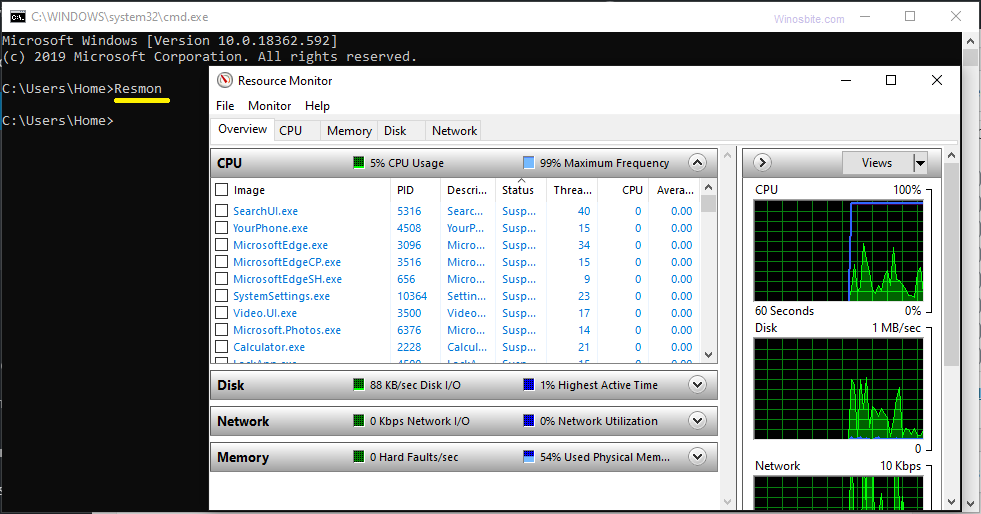This screenshot has width=981, height=514.
Task: Check the SearchUI.exe process checkbox
Action: tap(222, 211)
